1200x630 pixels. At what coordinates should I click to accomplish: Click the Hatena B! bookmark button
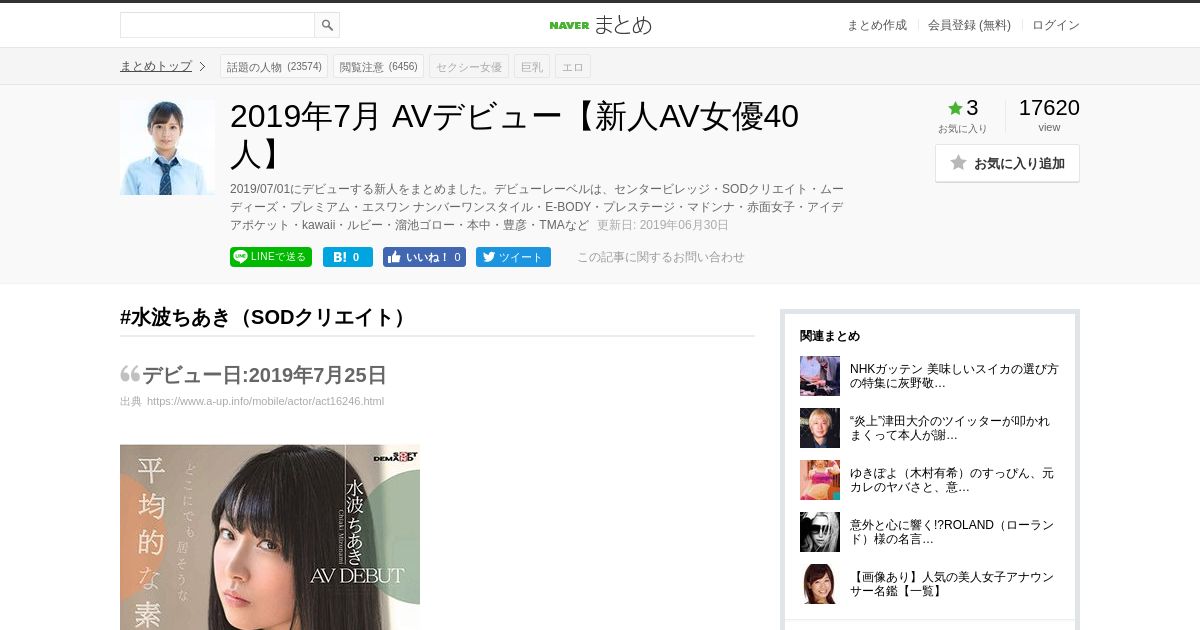(348, 257)
